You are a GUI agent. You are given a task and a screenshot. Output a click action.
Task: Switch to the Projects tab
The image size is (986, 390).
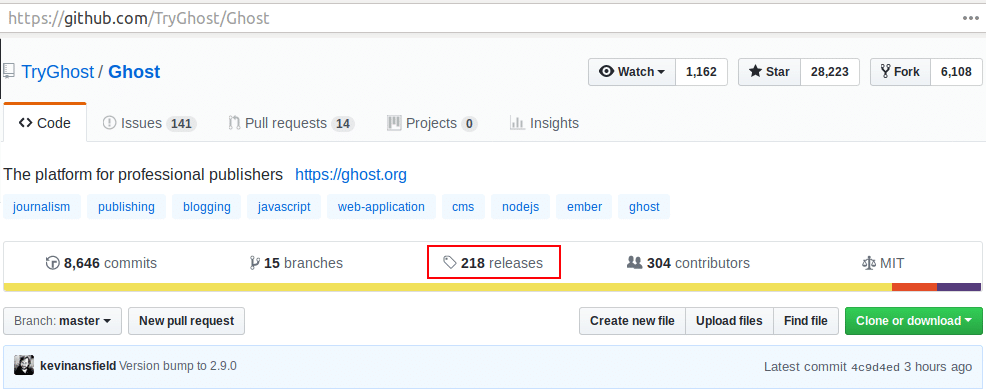pos(432,123)
